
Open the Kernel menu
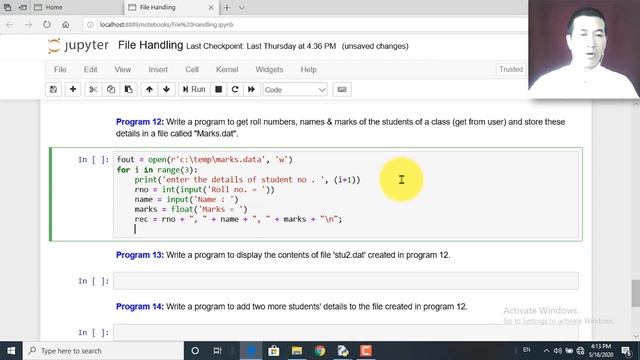pyautogui.click(x=227, y=69)
